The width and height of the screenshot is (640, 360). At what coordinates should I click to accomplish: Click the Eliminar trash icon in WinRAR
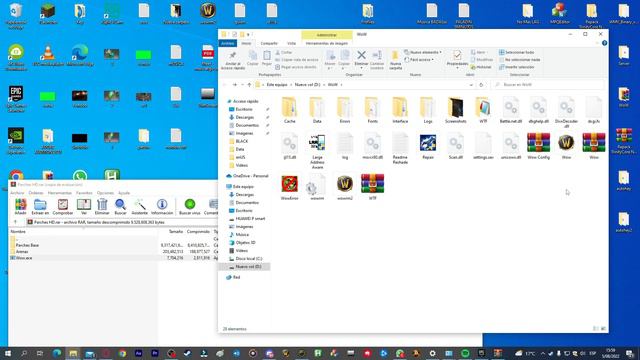(x=102, y=207)
